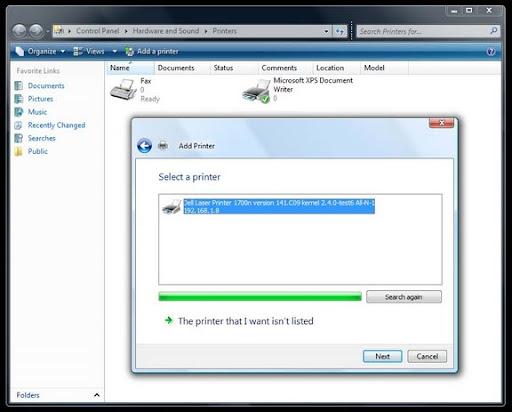Refresh the Printers folder view
Screen dimensions: 512x412
point(340,31)
